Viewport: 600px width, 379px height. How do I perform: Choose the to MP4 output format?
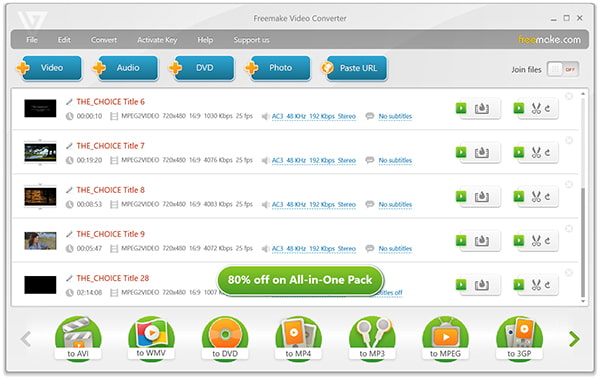click(298, 338)
